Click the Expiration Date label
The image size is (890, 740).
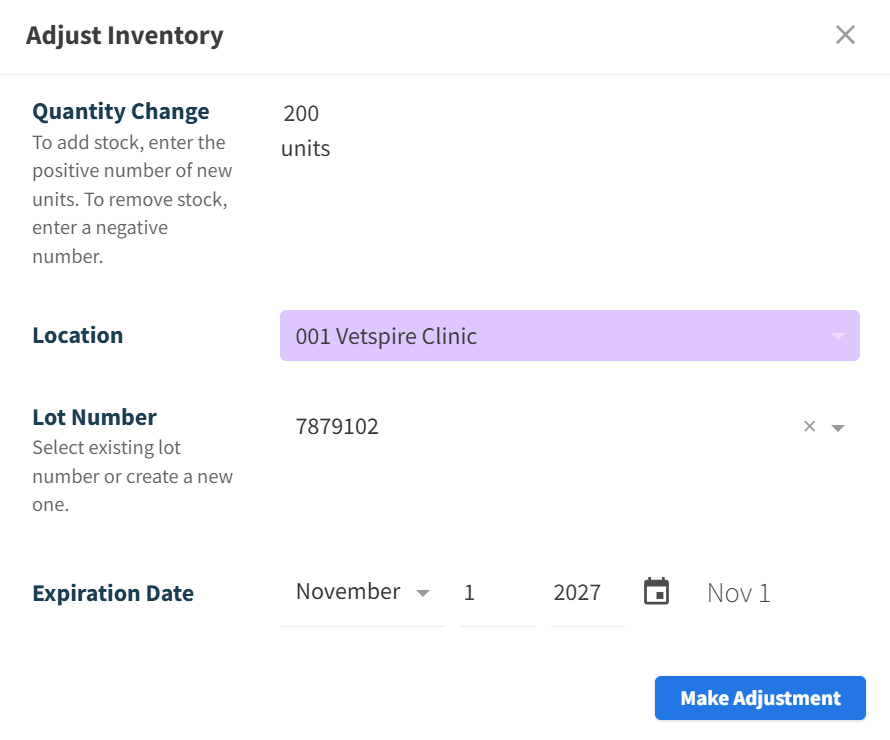113,593
